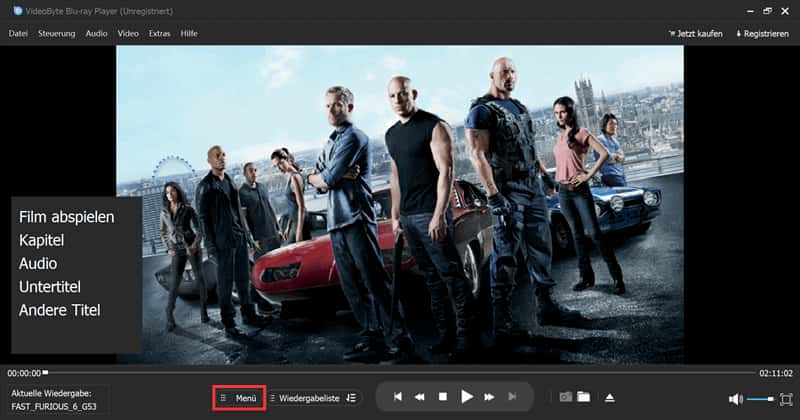
Task: Open the Datei menu
Action: click(x=18, y=34)
